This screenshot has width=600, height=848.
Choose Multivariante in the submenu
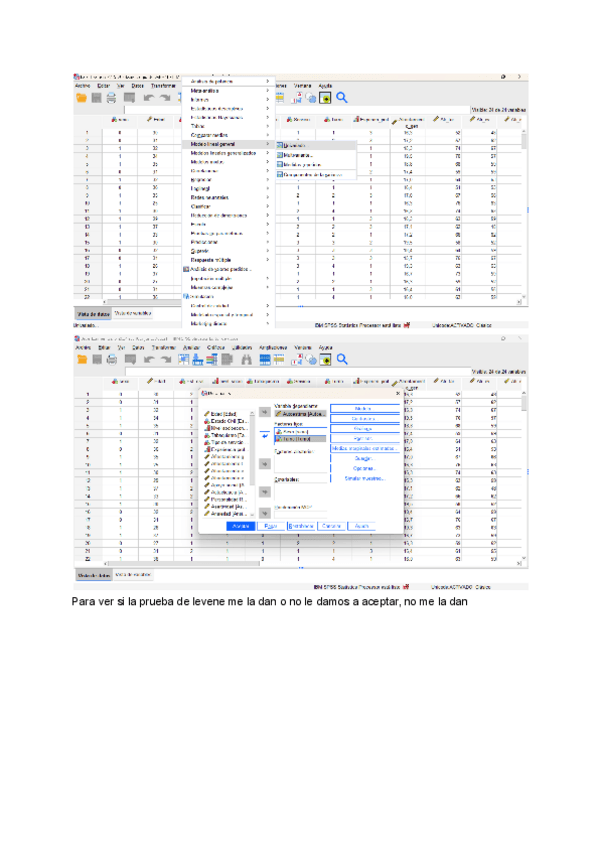[x=315, y=155]
